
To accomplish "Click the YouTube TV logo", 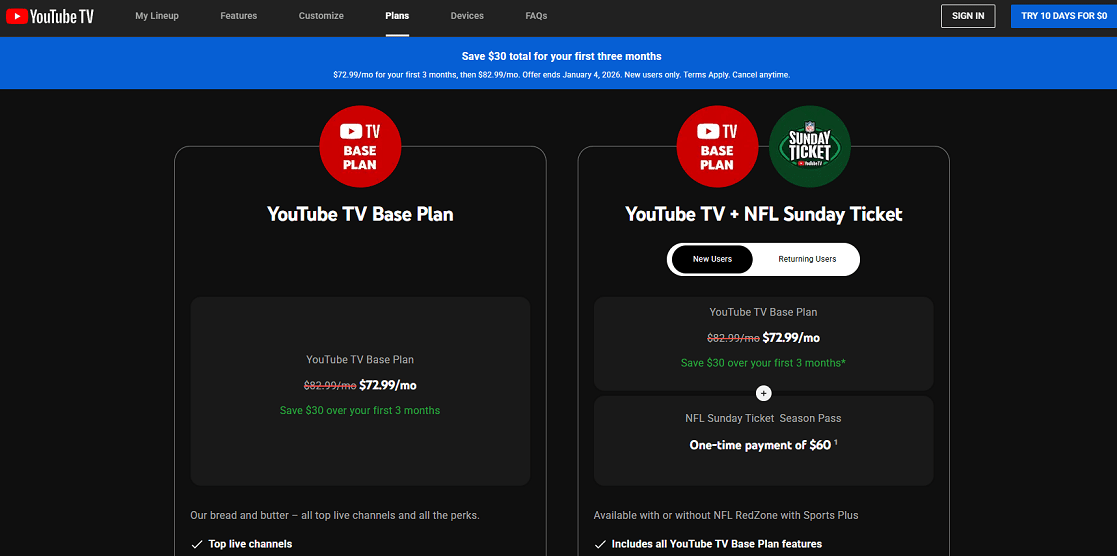I will click(x=50, y=16).
